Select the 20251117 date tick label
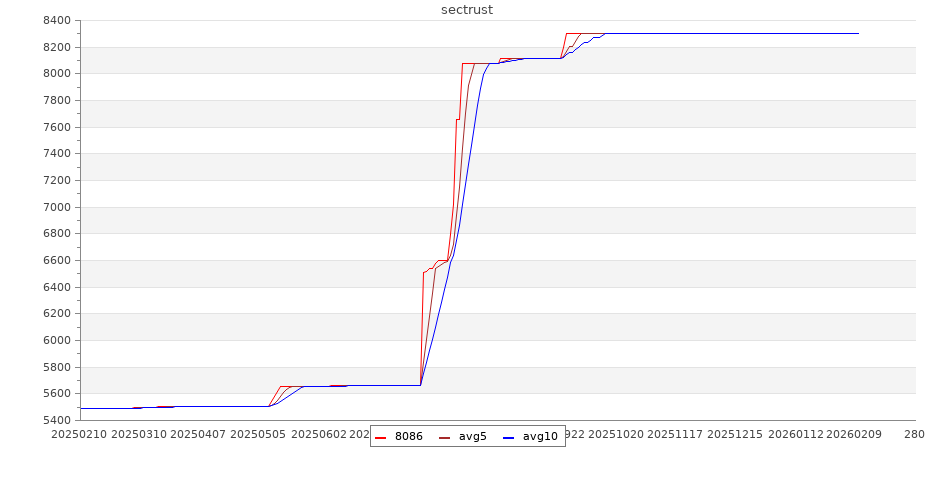Viewport: 935px width, 500px height. point(676,434)
